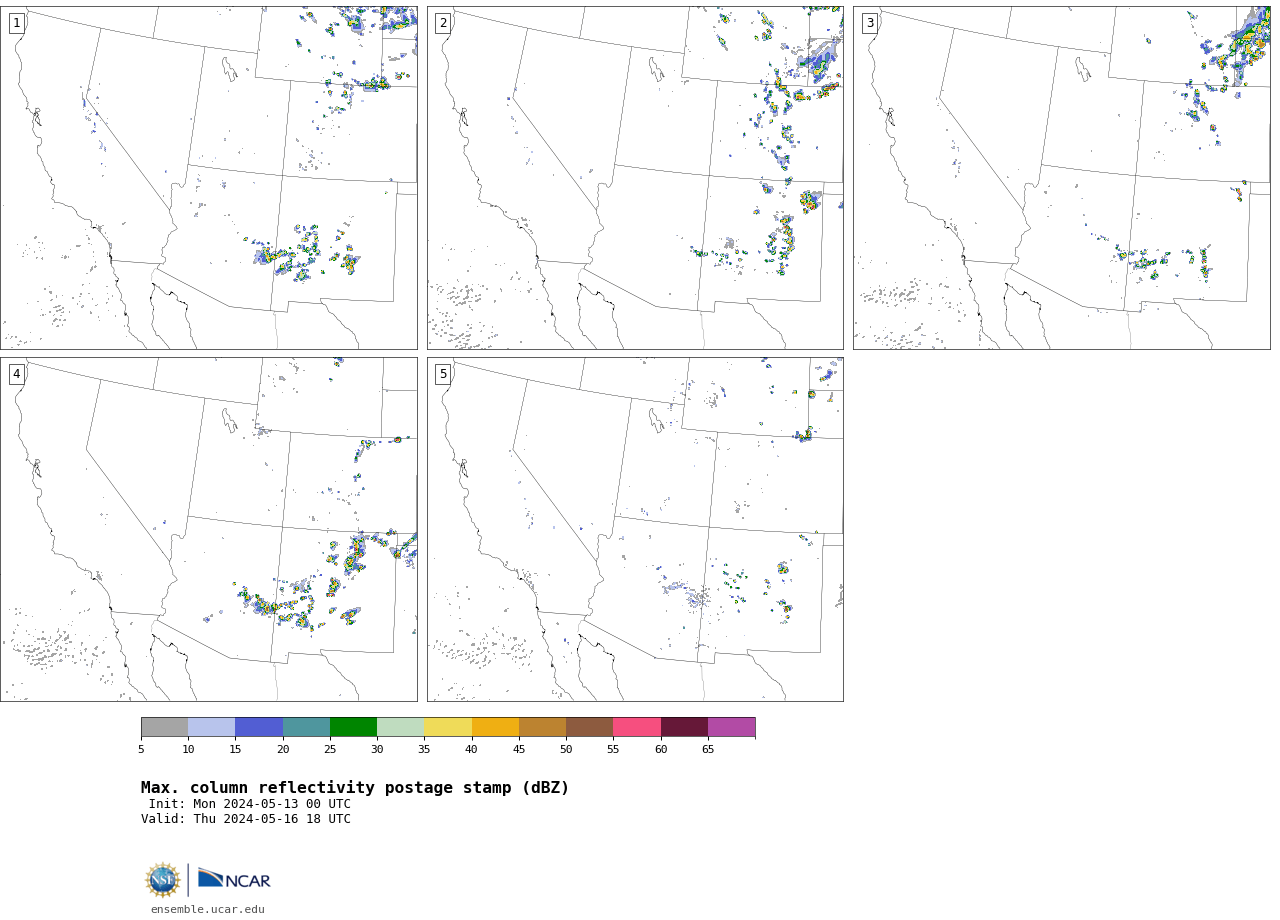This screenshot has height=920, width=1280.
Task: Click the orange 40-45 dBZ swatch
Action: (495, 727)
